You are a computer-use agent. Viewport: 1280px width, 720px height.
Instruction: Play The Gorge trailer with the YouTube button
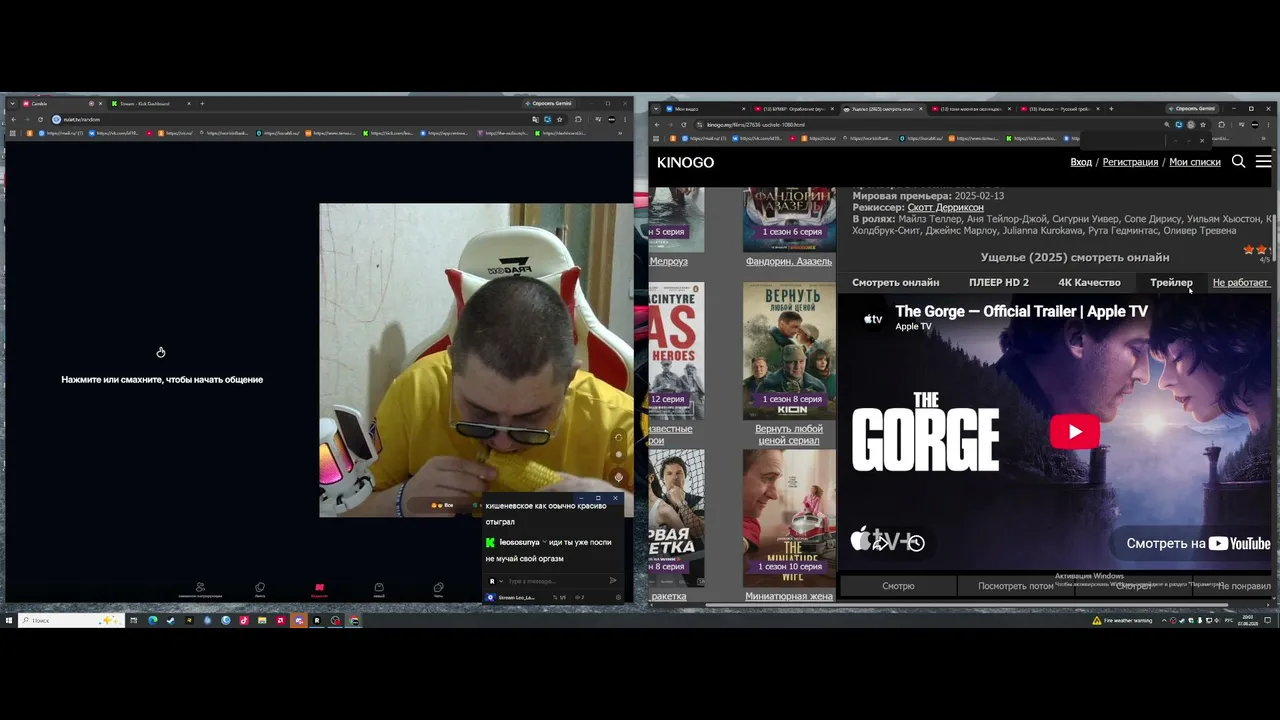pos(1075,432)
